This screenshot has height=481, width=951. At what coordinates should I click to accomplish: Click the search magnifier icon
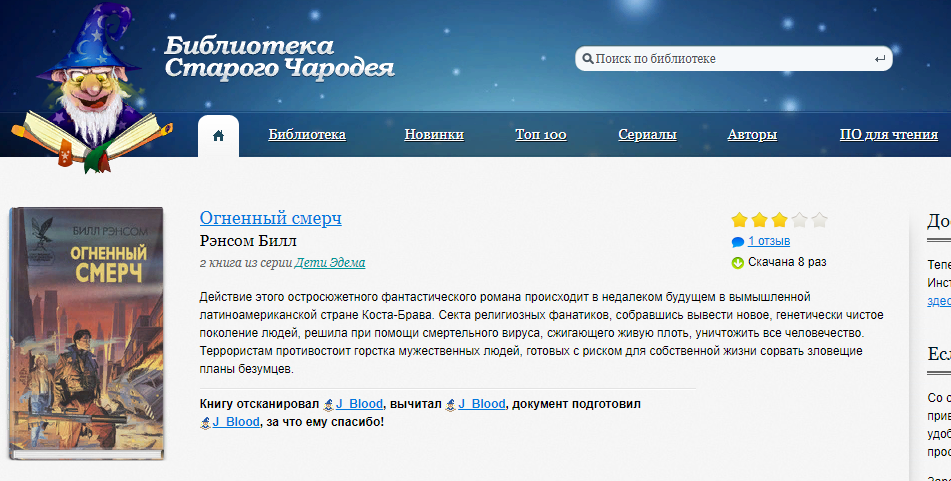click(587, 59)
